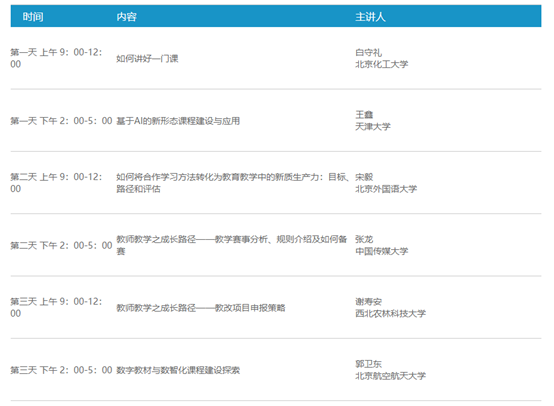Screen dimensions: 554x406
Task: Select the 合作学习方法 session title
Action: [232, 183]
